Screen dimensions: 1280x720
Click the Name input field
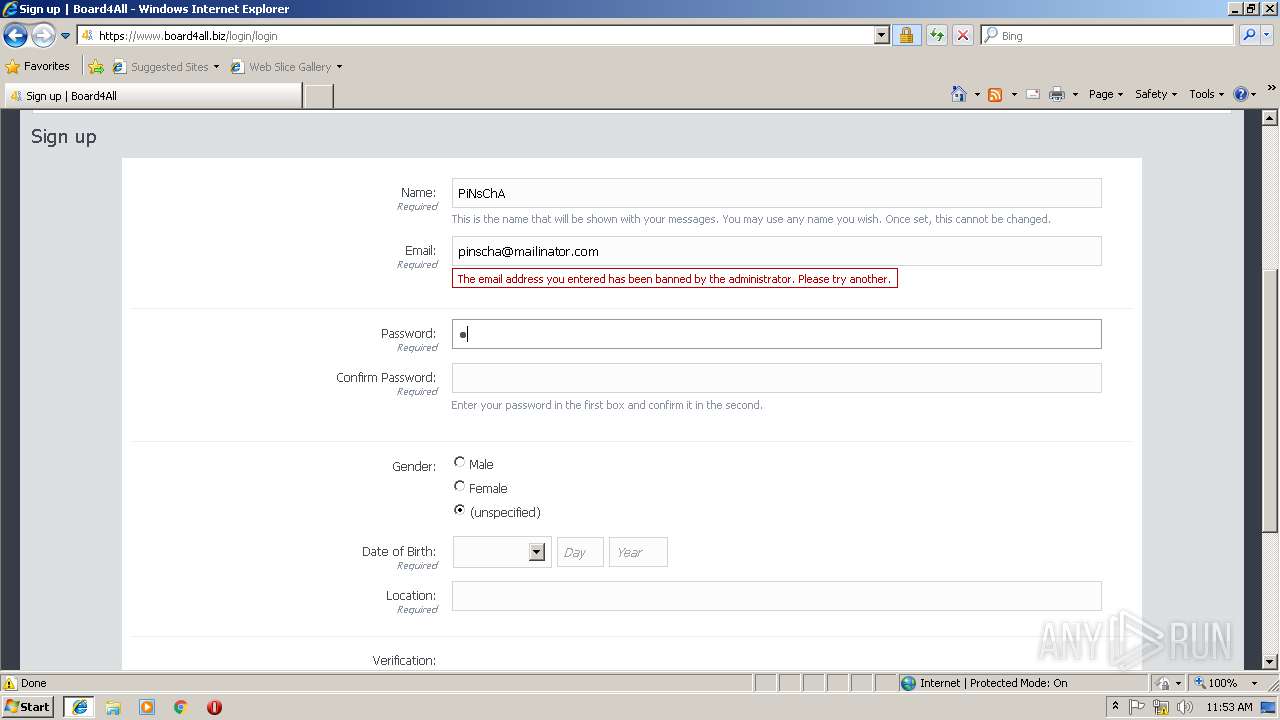point(776,193)
